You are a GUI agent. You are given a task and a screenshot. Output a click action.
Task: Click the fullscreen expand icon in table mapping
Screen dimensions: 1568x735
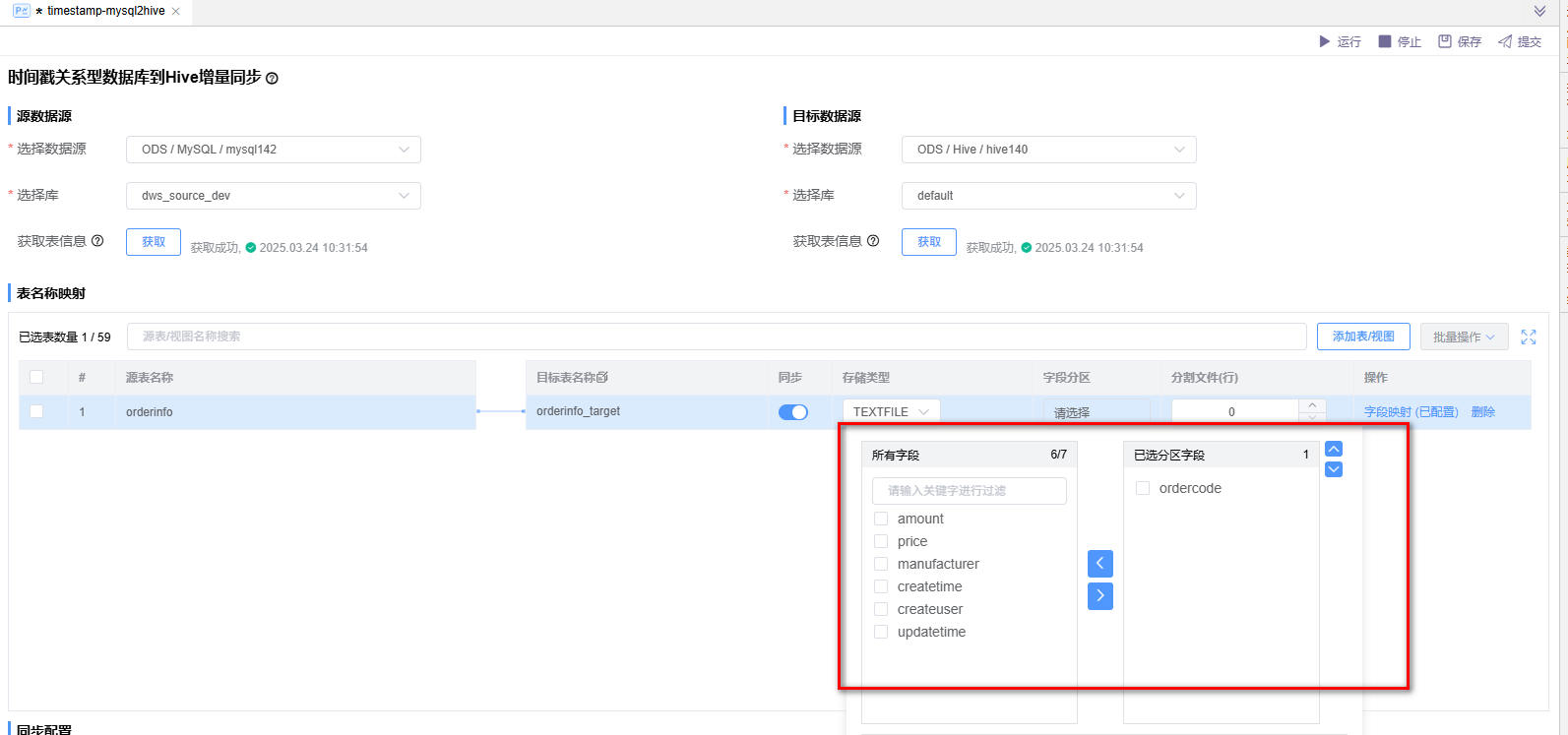1529,337
